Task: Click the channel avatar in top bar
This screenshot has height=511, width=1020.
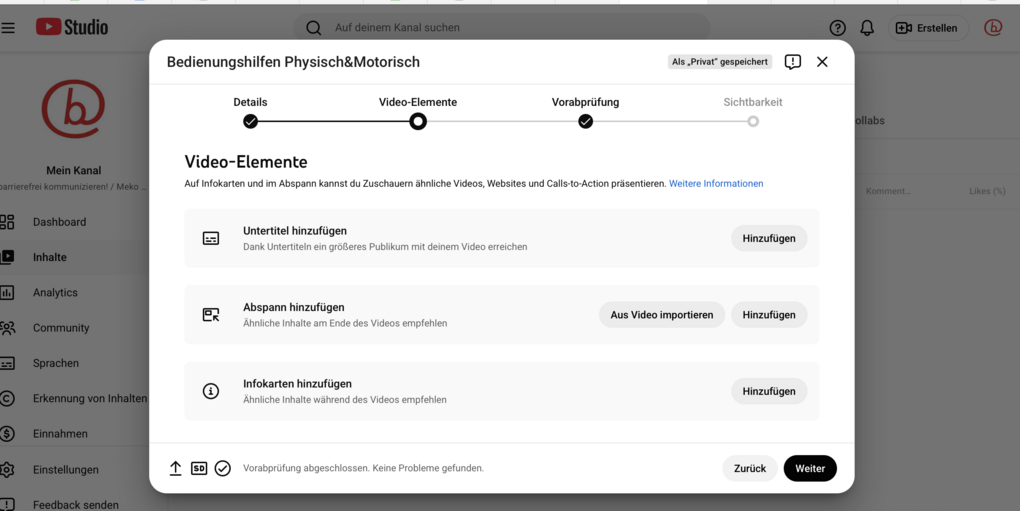Action: point(993,28)
